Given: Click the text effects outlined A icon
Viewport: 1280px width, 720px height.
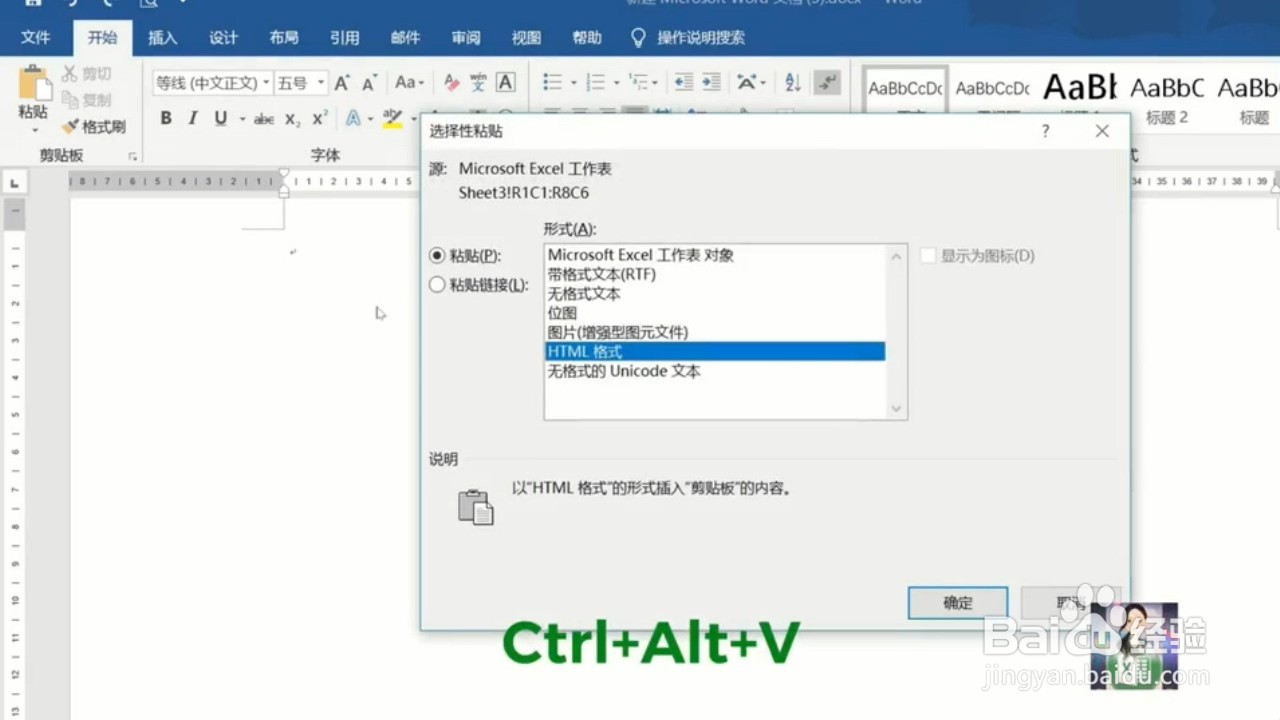Looking at the screenshot, I should [353, 118].
